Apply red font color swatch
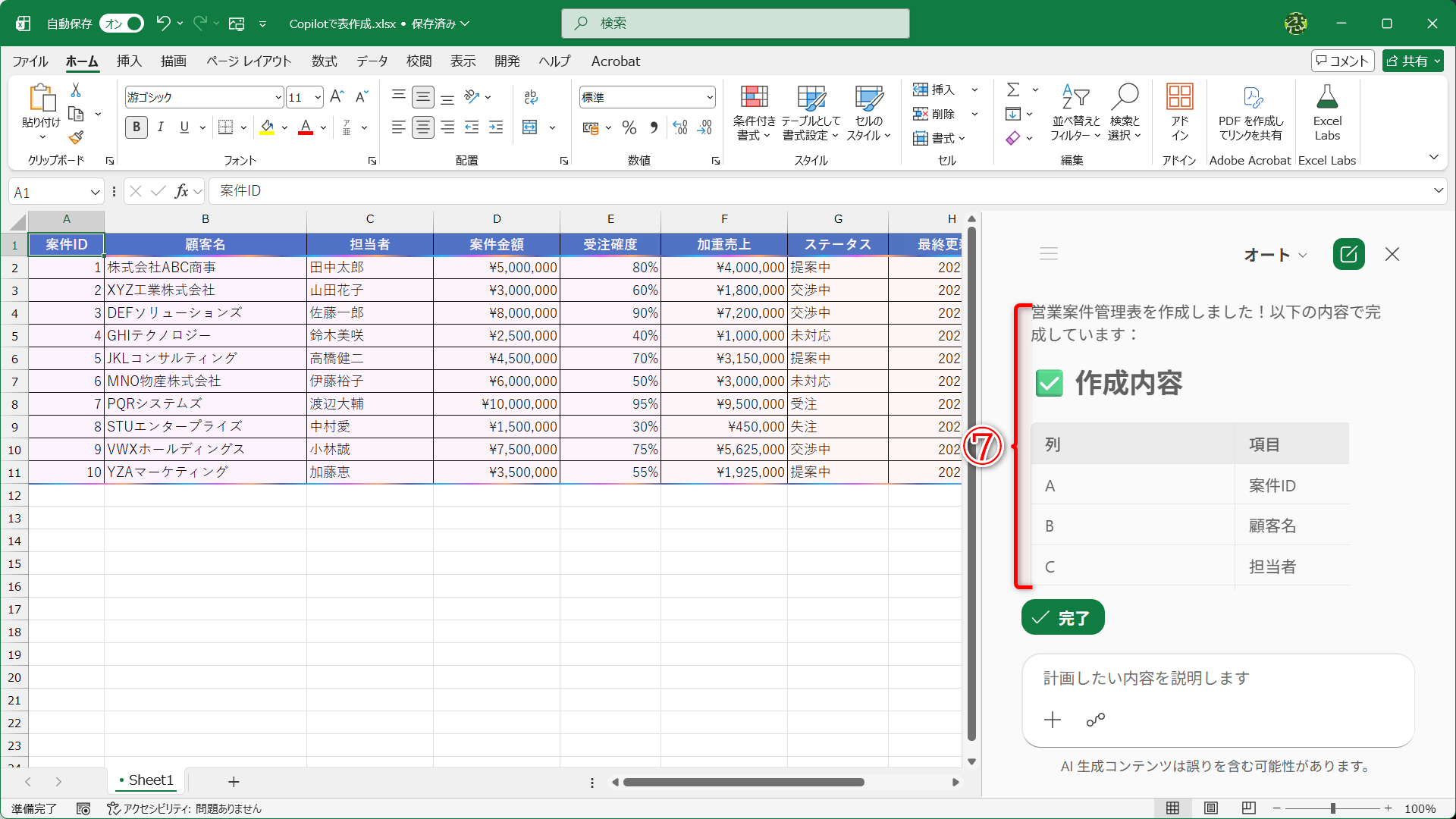This screenshot has width=1456, height=819. coord(306,127)
